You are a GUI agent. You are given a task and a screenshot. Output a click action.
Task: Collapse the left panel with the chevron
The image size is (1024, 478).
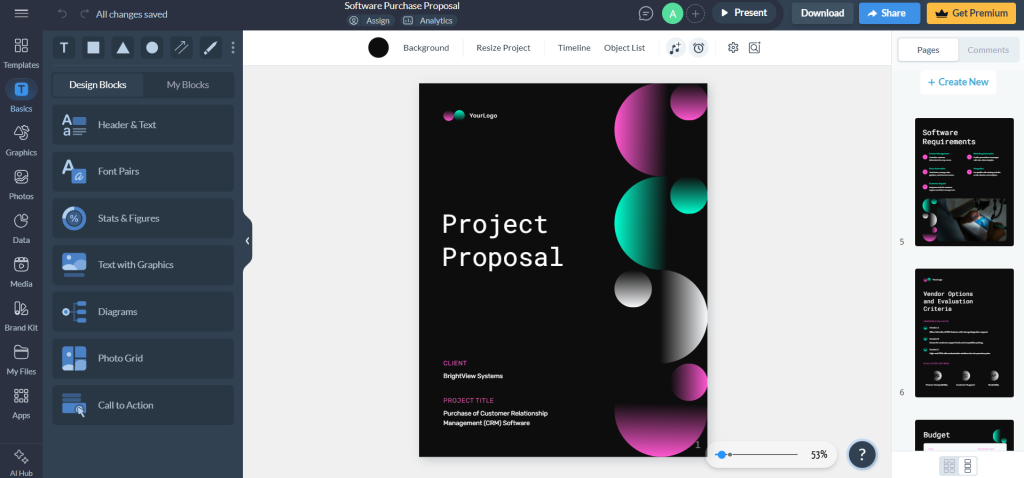248,241
